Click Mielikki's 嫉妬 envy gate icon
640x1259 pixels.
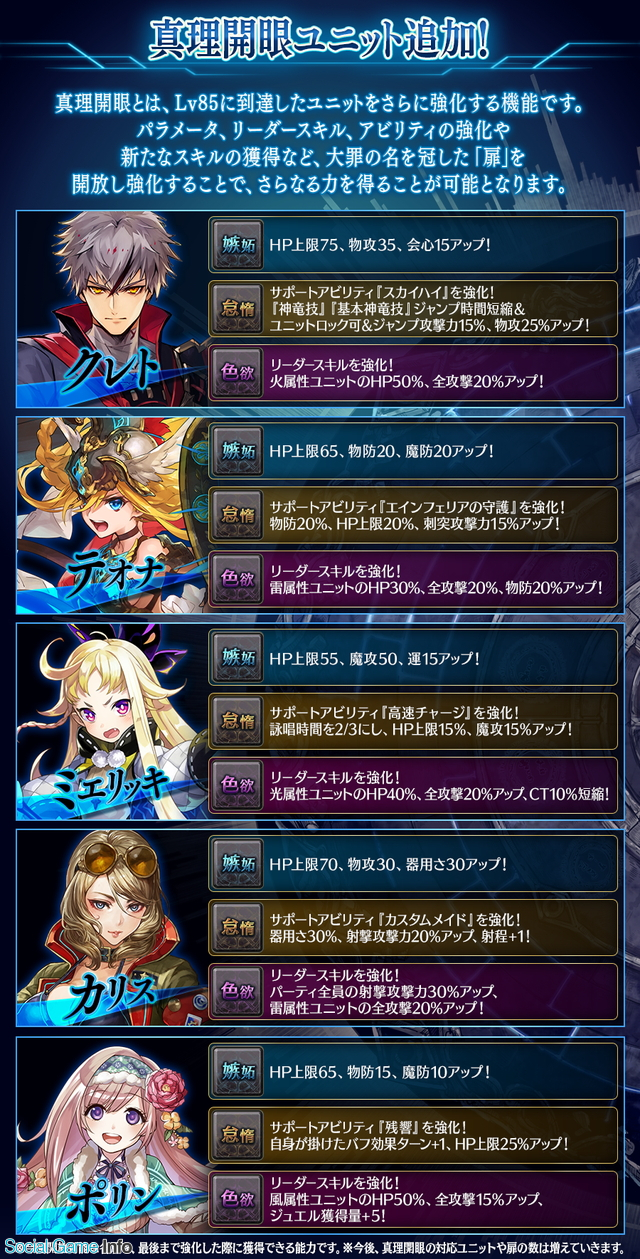pyautogui.click(x=239, y=659)
